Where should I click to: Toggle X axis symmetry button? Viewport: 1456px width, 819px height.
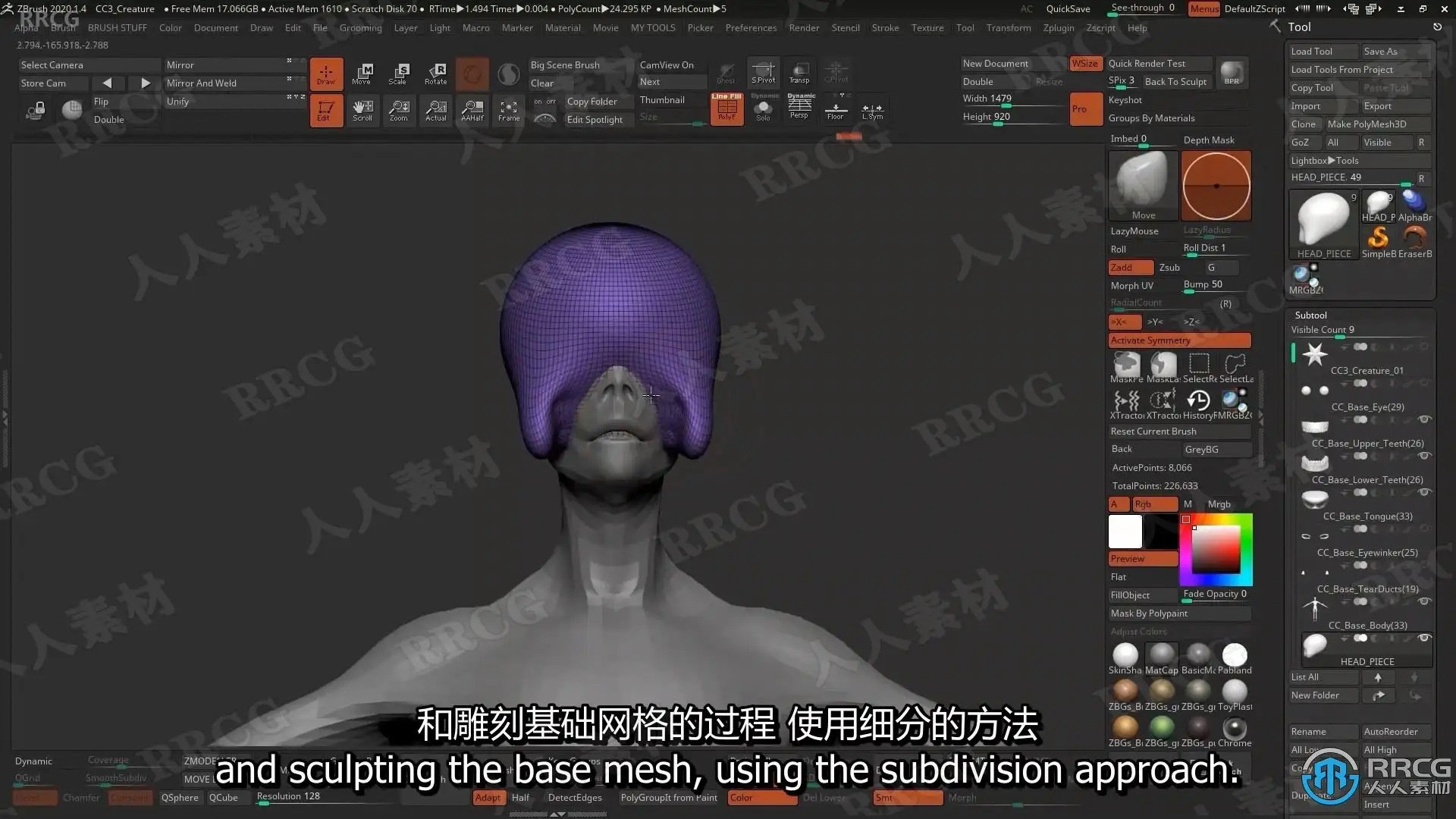tap(1125, 322)
